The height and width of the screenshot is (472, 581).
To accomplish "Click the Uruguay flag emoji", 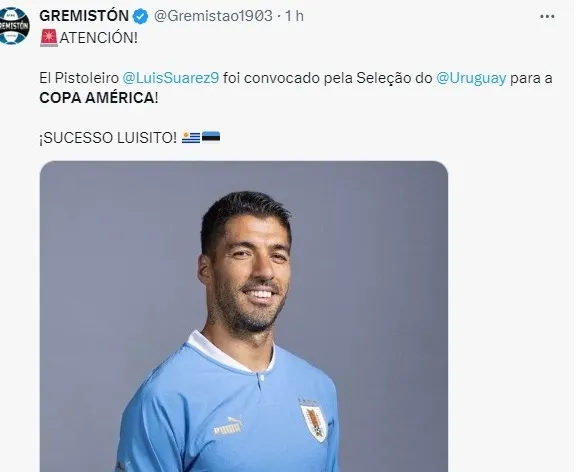I will 191,137.
